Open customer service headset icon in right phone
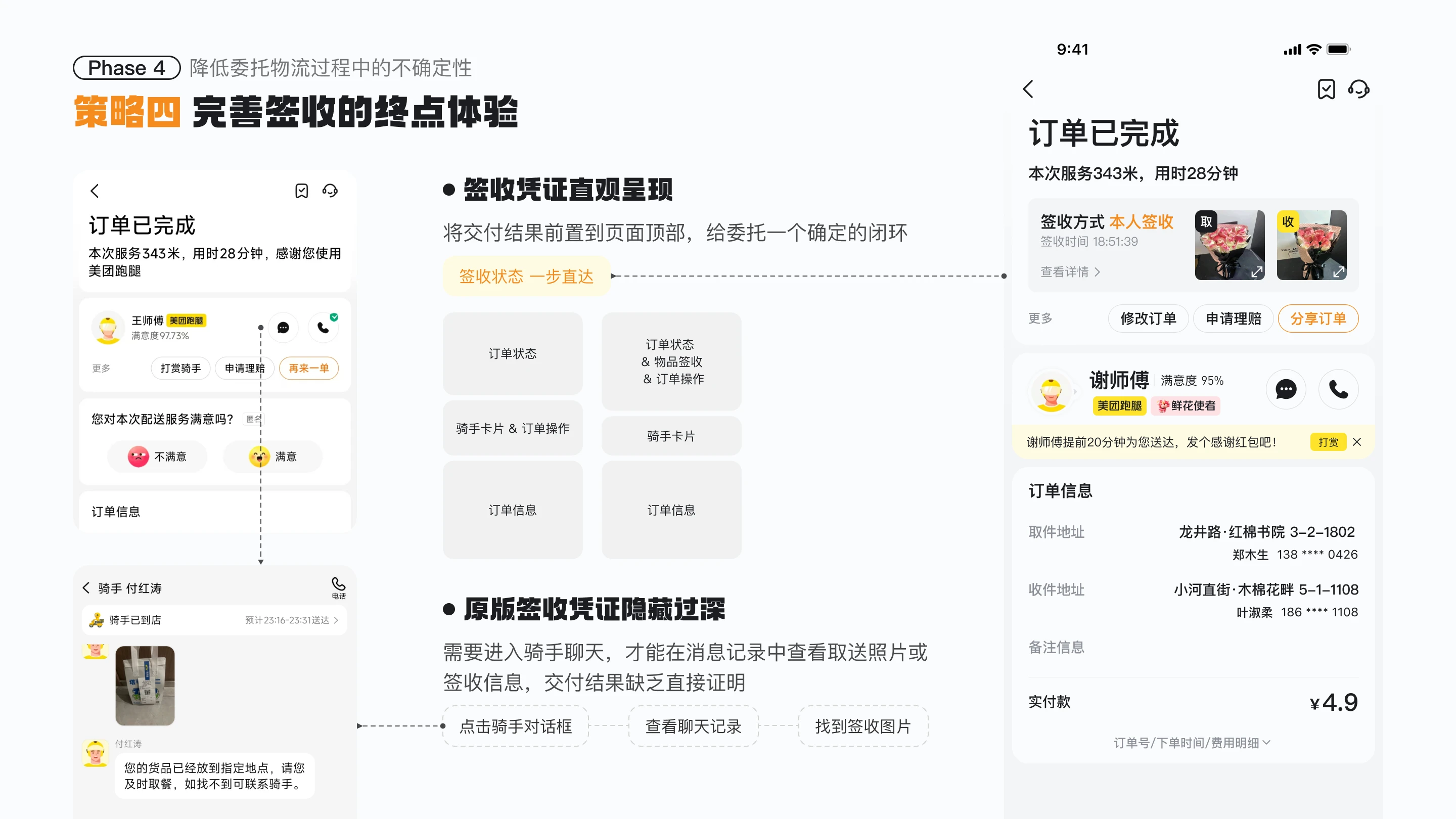The width and height of the screenshot is (1456, 819). [x=1359, y=89]
